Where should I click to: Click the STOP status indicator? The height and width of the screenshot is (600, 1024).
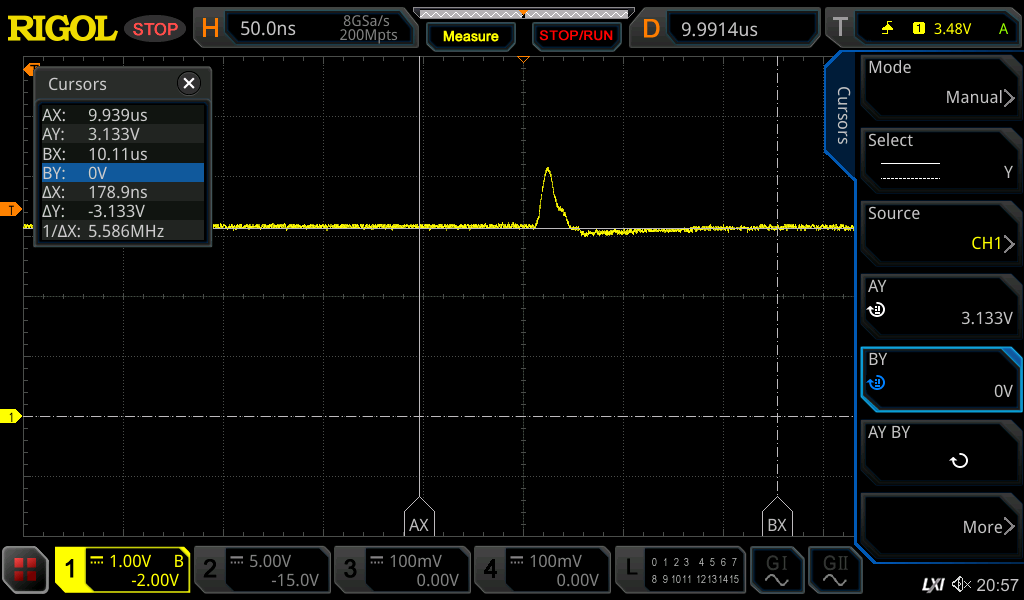point(155,29)
